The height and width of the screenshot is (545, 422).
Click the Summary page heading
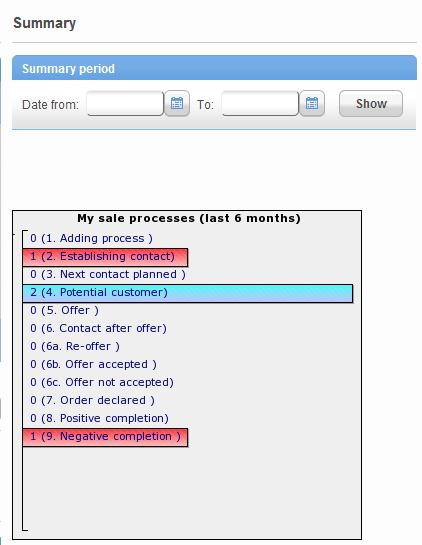click(44, 23)
